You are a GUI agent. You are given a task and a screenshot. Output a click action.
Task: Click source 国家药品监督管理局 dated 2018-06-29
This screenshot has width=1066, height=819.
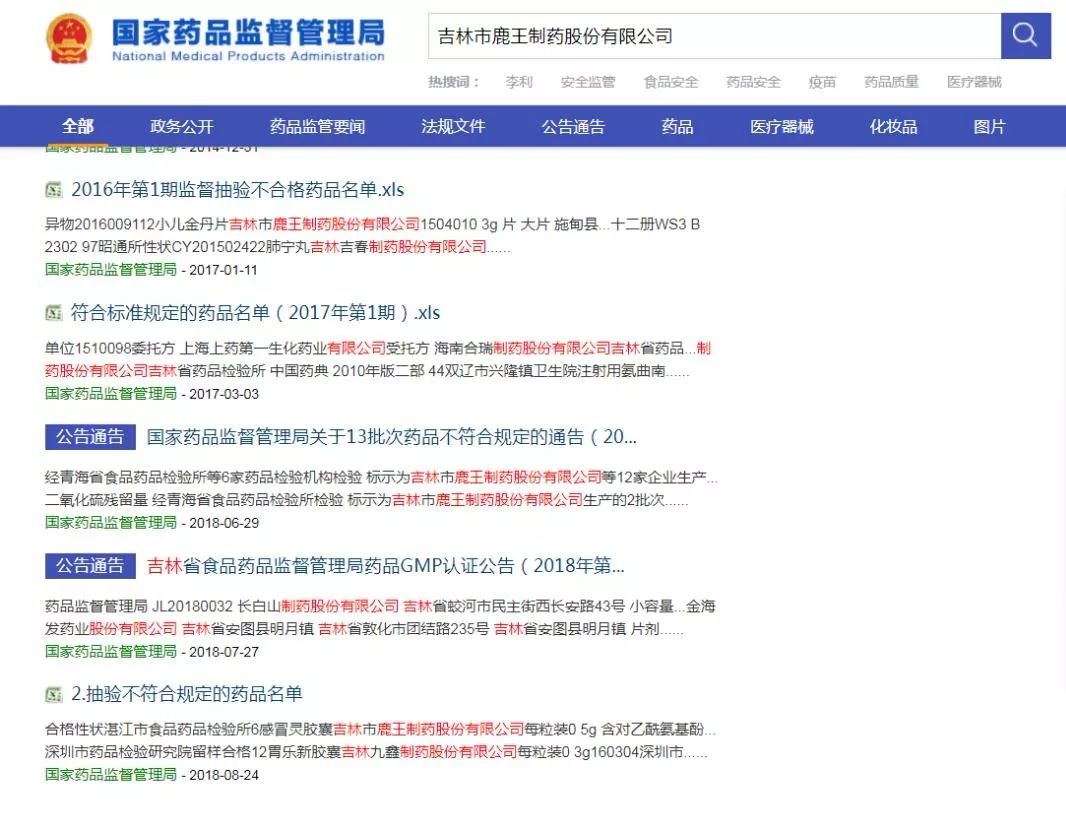(111, 523)
